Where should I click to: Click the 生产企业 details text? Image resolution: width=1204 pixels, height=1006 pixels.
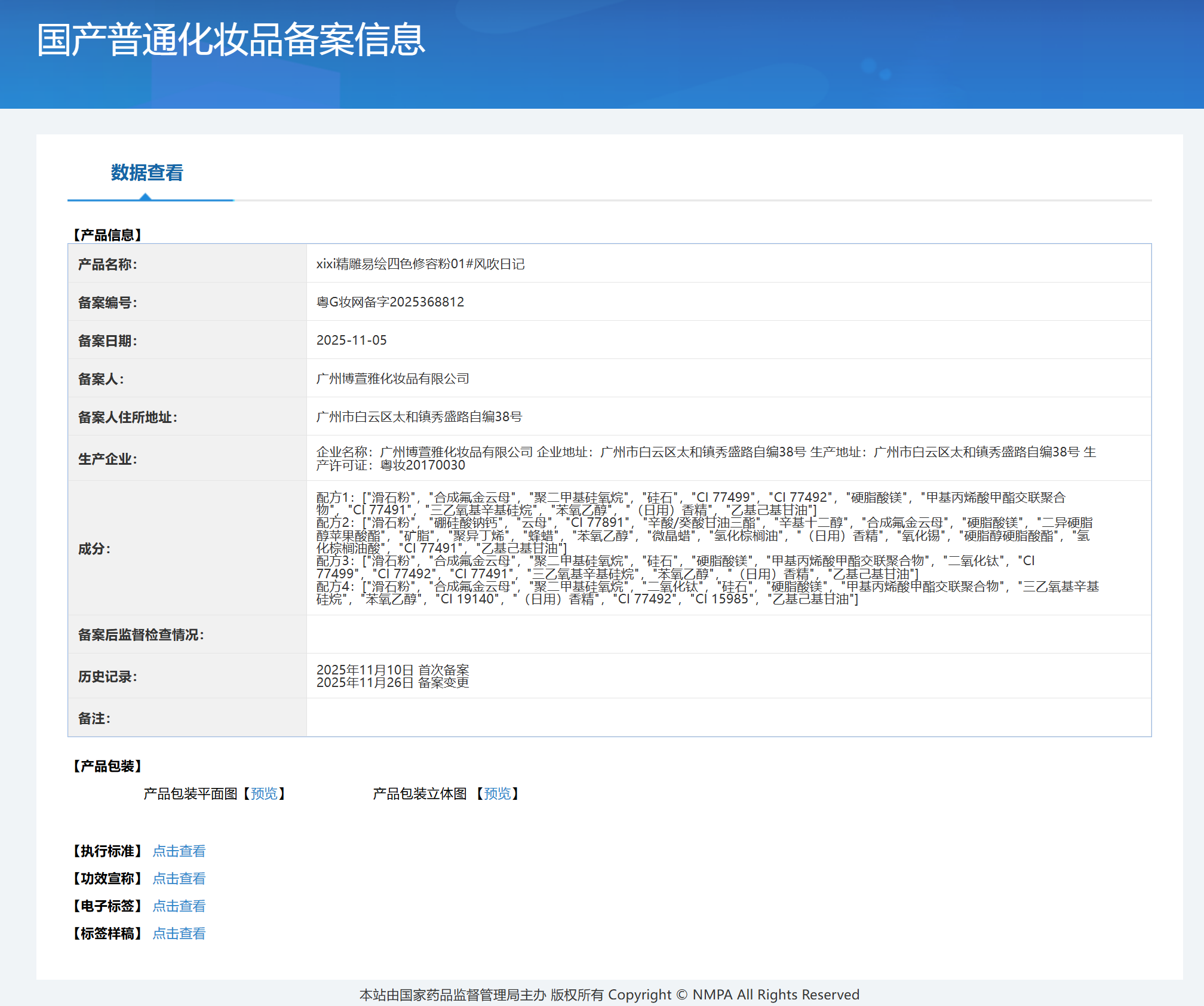pos(707,458)
